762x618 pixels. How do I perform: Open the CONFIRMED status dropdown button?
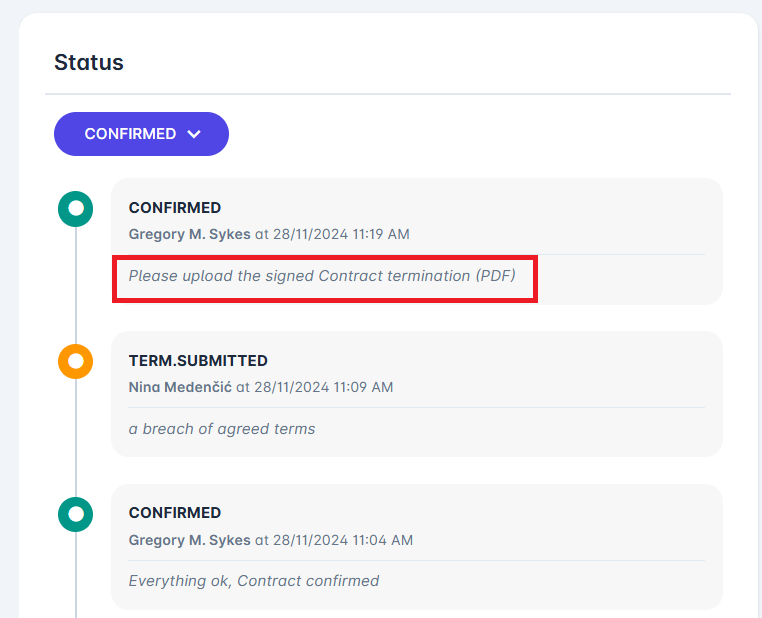(x=140, y=134)
